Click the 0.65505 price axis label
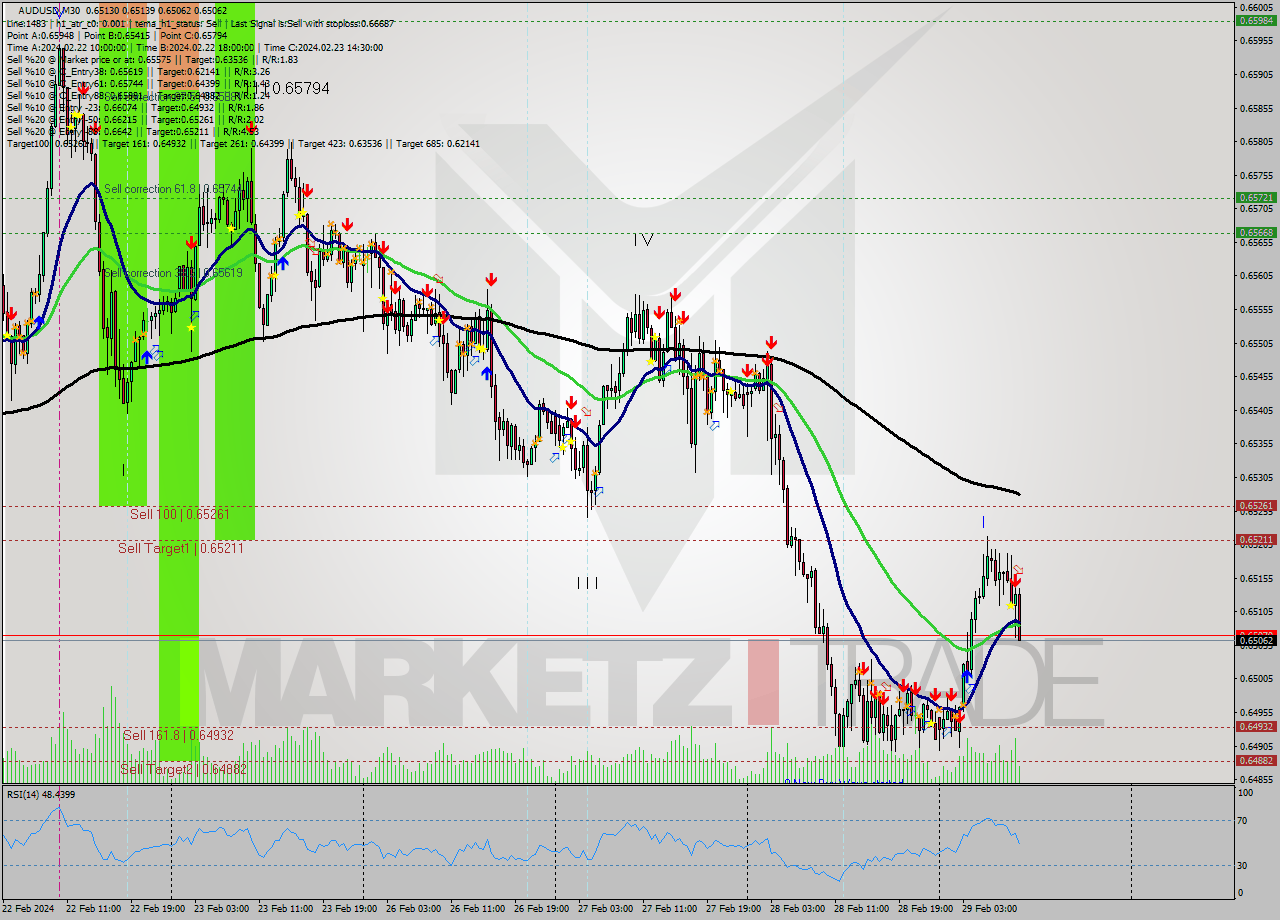 [1256, 344]
